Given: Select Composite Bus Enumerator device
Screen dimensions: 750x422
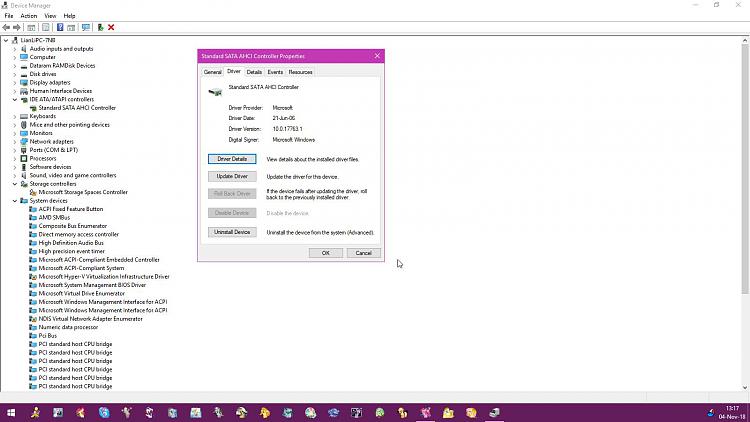Looking at the screenshot, I should coord(73,226).
